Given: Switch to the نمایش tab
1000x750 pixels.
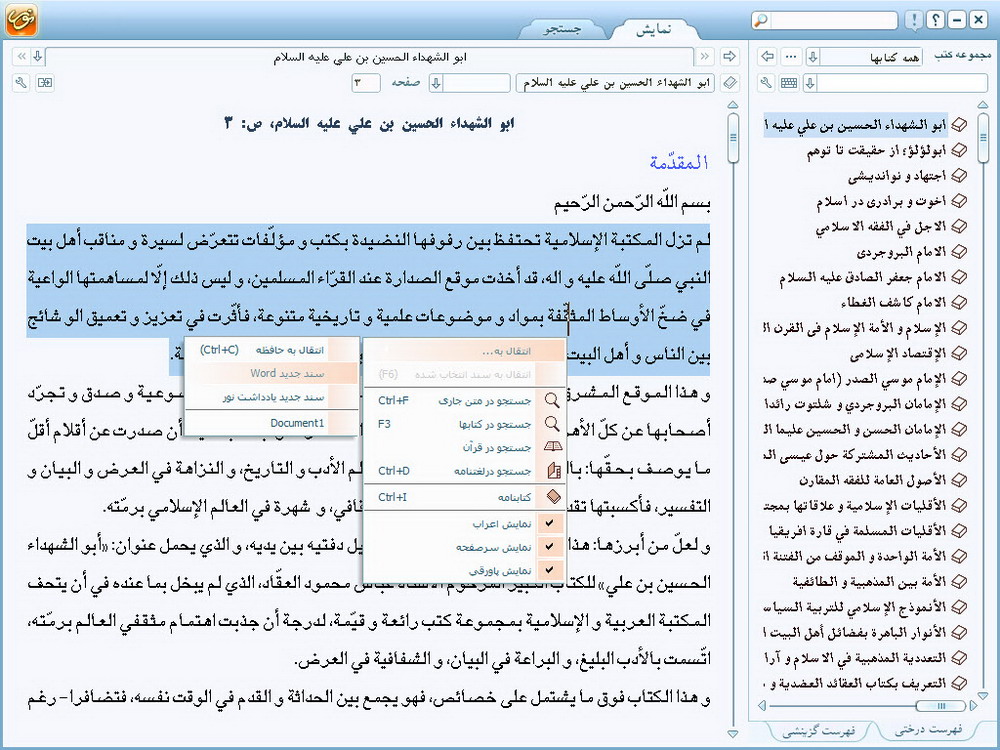Looking at the screenshot, I should pyautogui.click(x=653, y=29).
